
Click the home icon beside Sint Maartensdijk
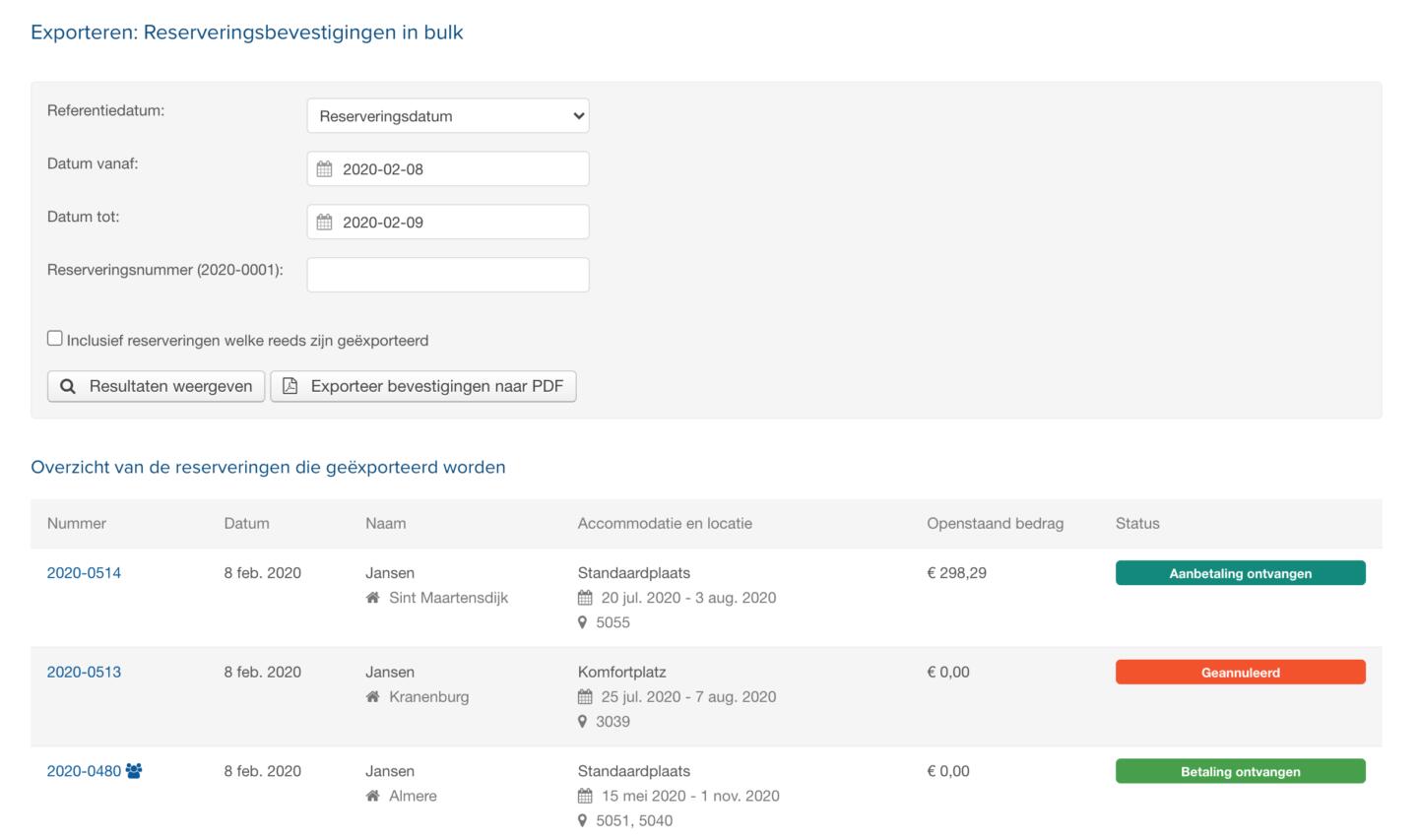pyautogui.click(x=372, y=598)
